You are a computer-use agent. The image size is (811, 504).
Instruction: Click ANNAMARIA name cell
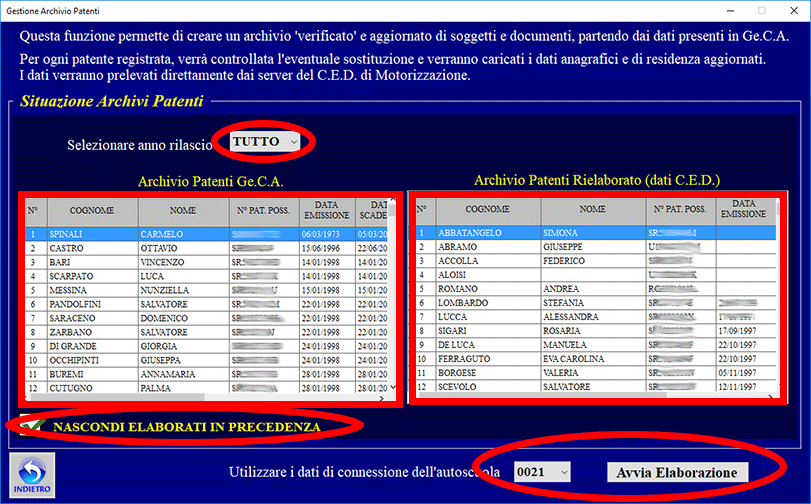click(184, 374)
